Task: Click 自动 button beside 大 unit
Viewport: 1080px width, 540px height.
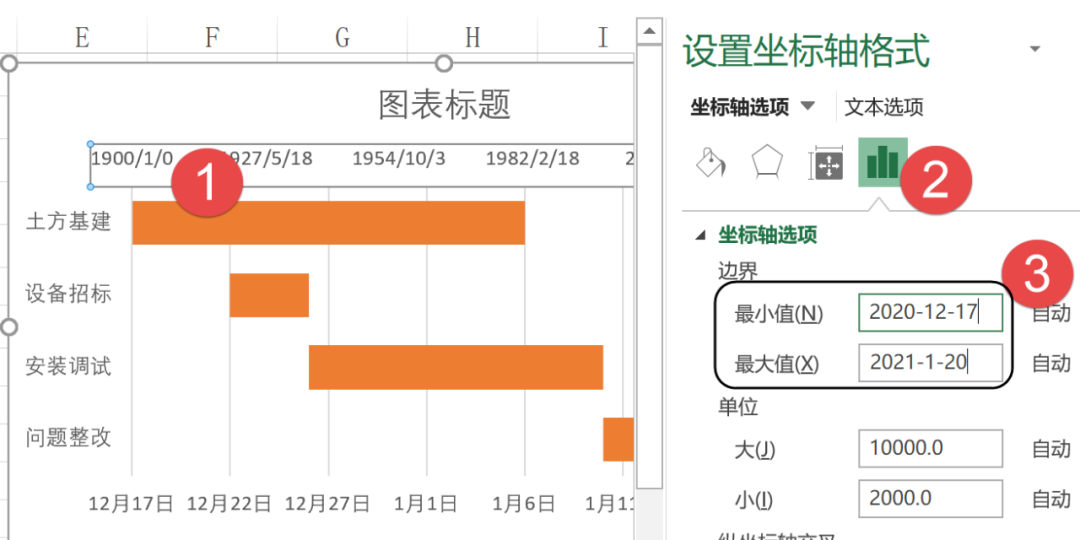Action: click(x=1052, y=449)
